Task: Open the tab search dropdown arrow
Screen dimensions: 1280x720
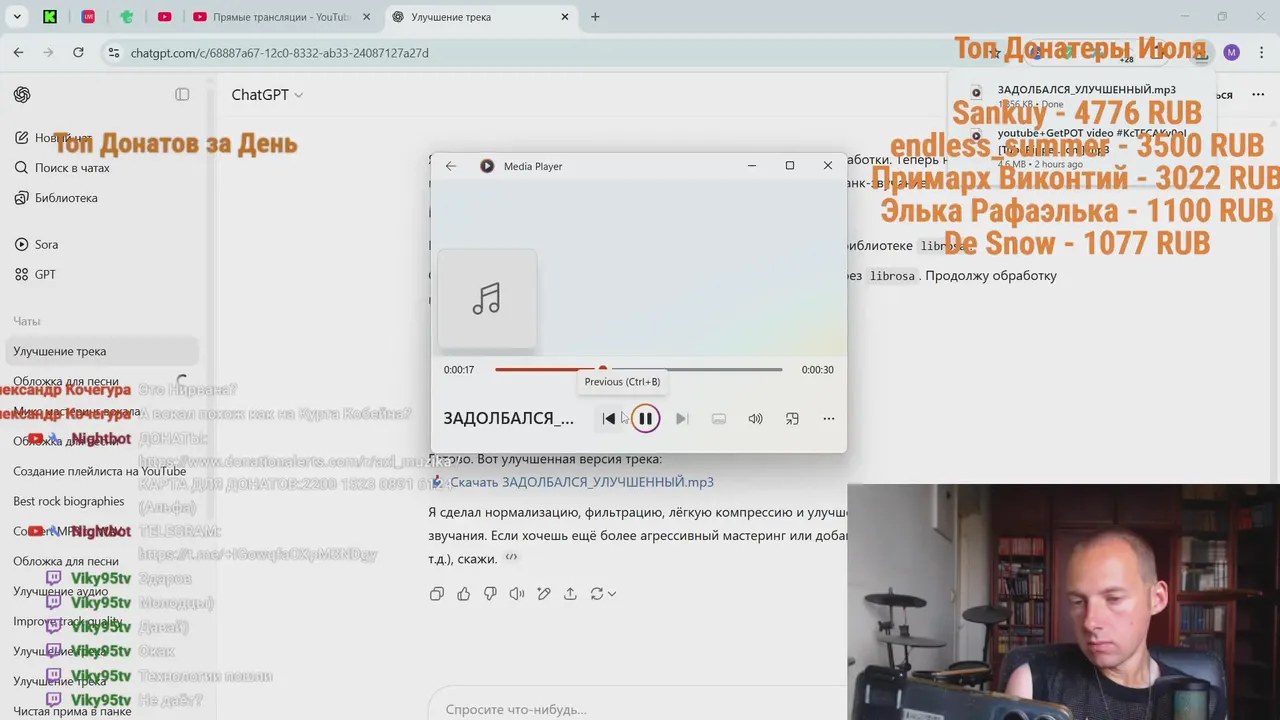Action: click(17, 17)
